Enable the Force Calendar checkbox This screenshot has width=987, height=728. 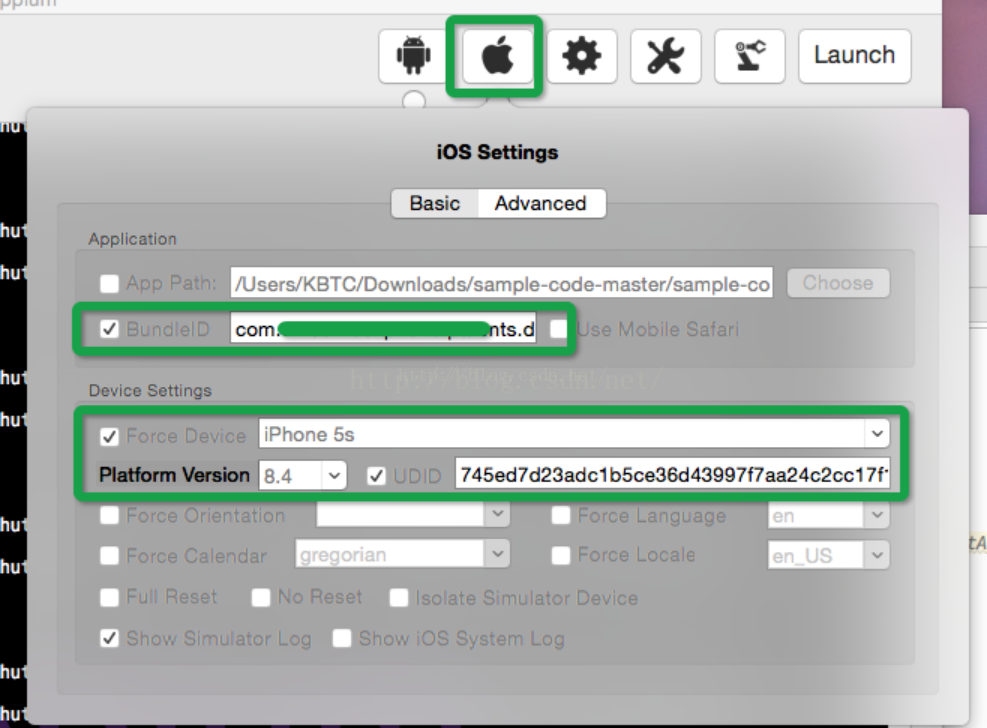(110, 556)
